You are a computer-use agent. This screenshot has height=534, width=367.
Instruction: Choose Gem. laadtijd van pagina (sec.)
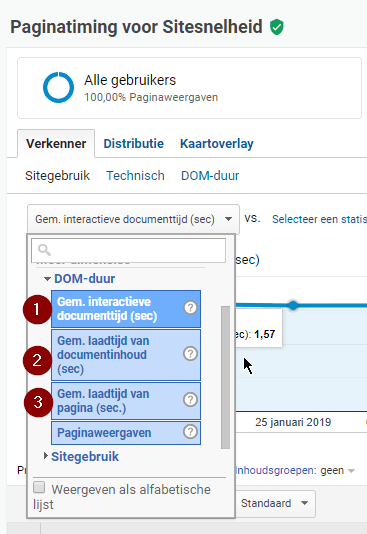pos(126,401)
